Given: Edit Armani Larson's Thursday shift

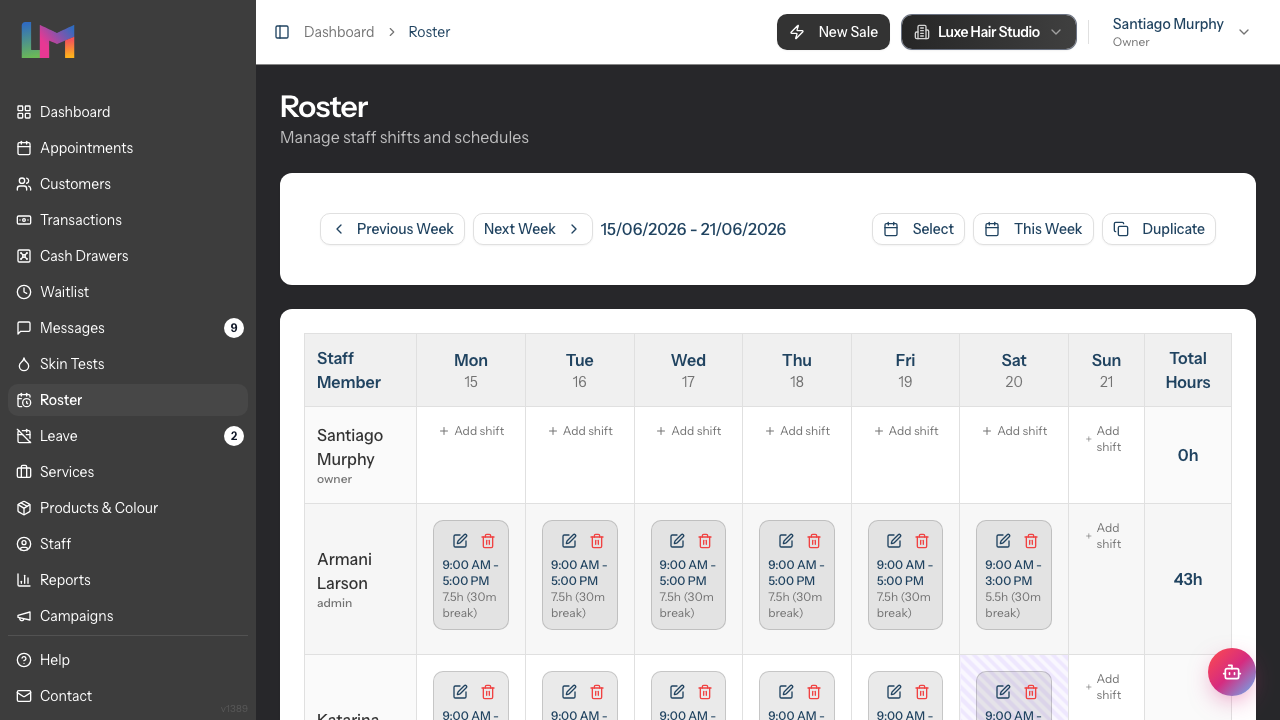Looking at the screenshot, I should (x=786, y=541).
